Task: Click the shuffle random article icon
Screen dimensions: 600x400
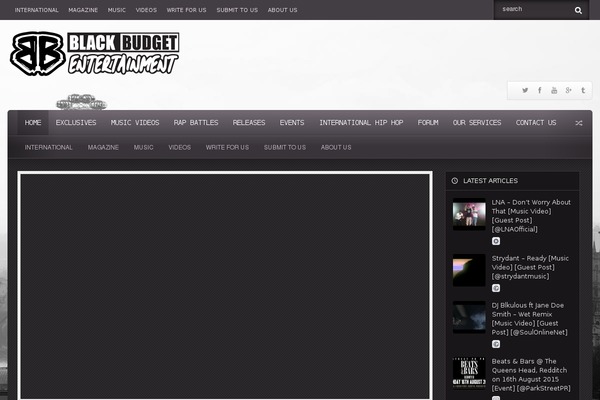Action: point(579,123)
